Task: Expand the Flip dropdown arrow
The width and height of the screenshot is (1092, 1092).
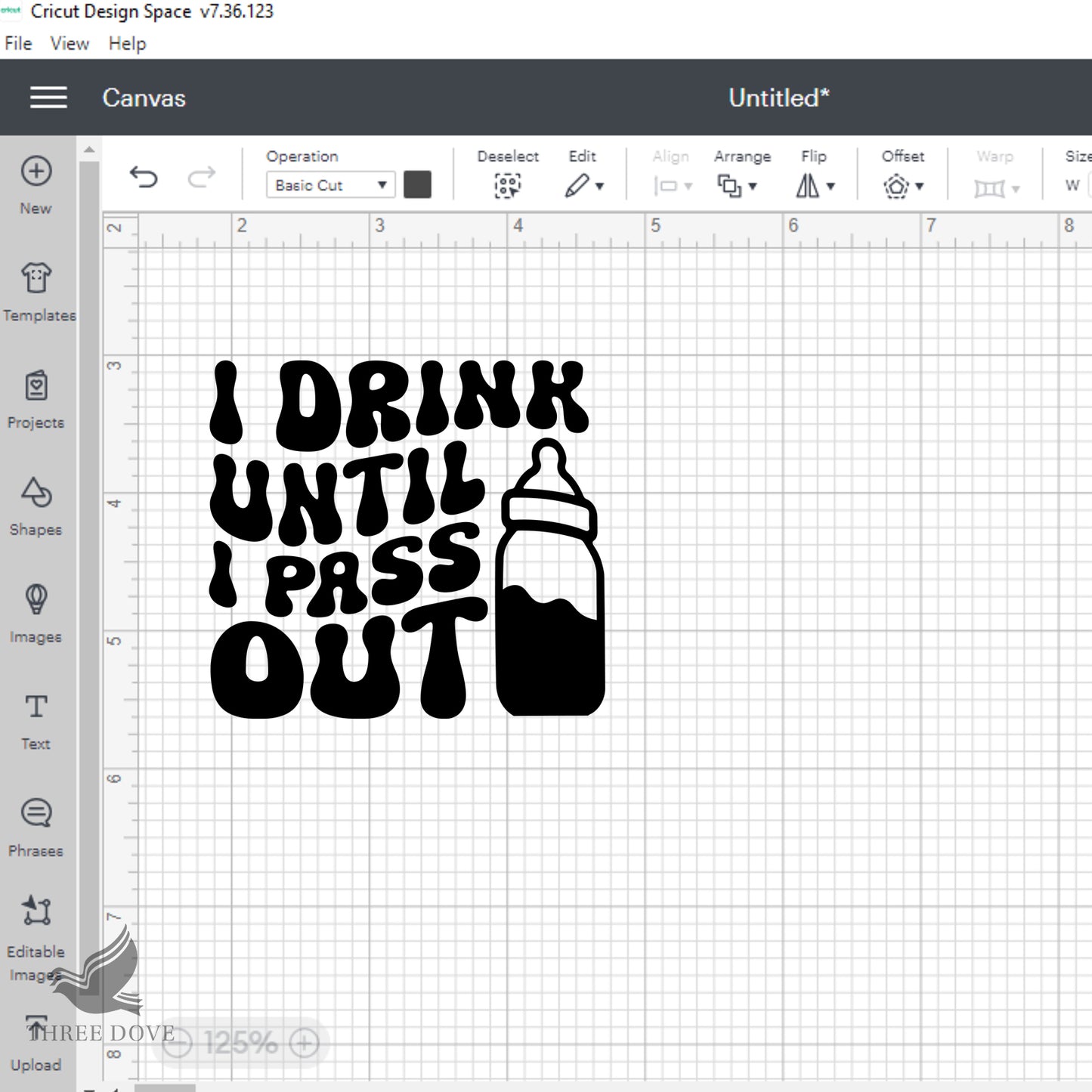Action: [831, 187]
